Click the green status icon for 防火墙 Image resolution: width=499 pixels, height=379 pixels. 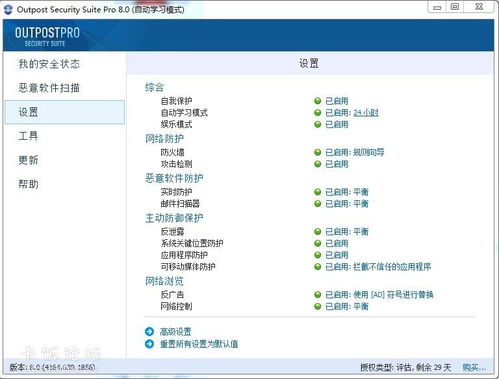(318, 152)
